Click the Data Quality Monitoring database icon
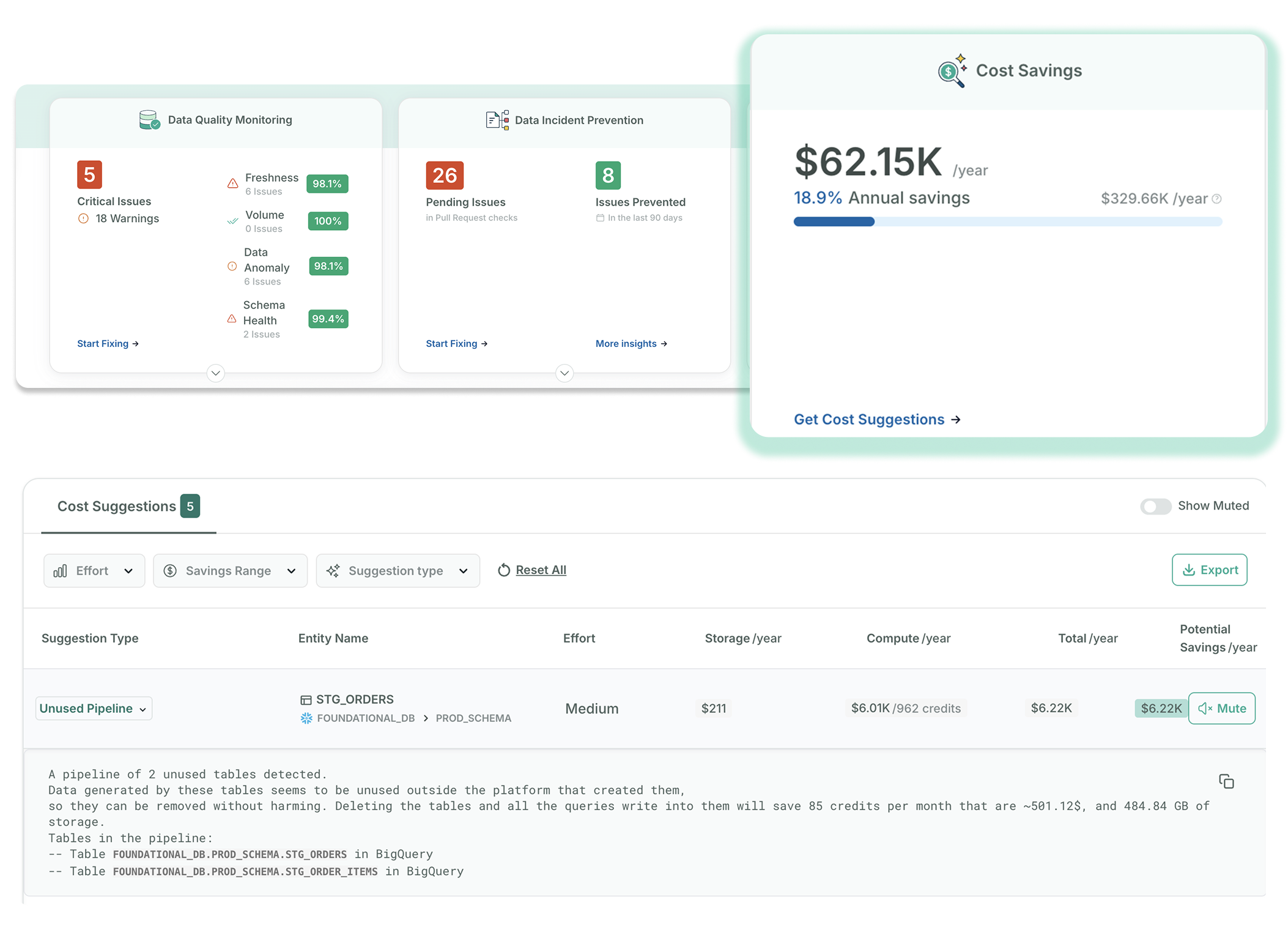Screen dimensions: 1288x941 (x=149, y=120)
